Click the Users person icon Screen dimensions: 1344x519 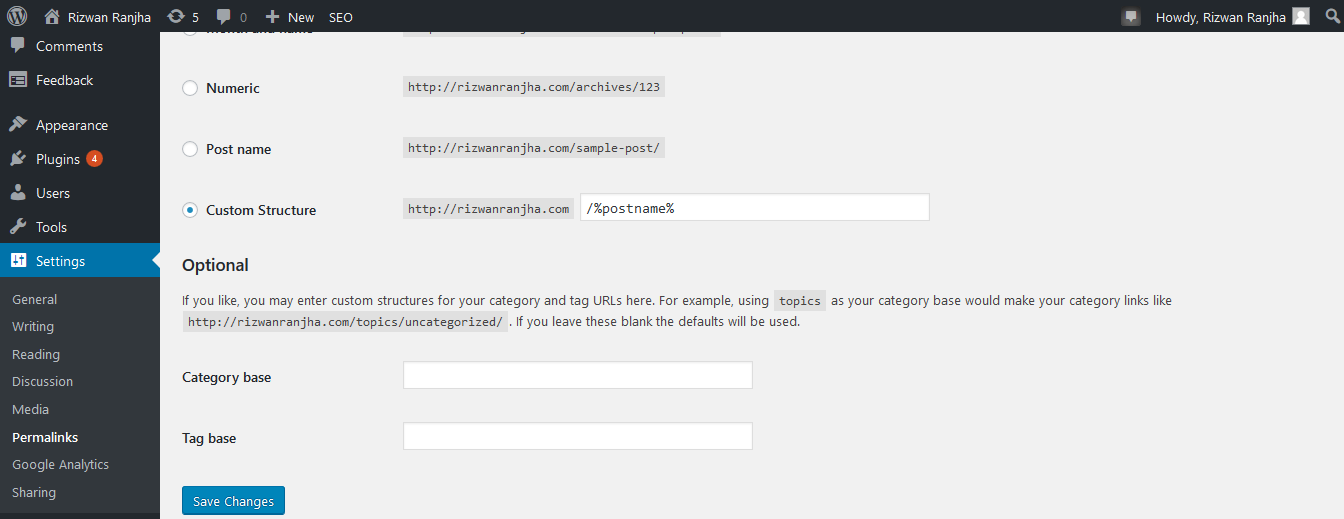[18, 193]
